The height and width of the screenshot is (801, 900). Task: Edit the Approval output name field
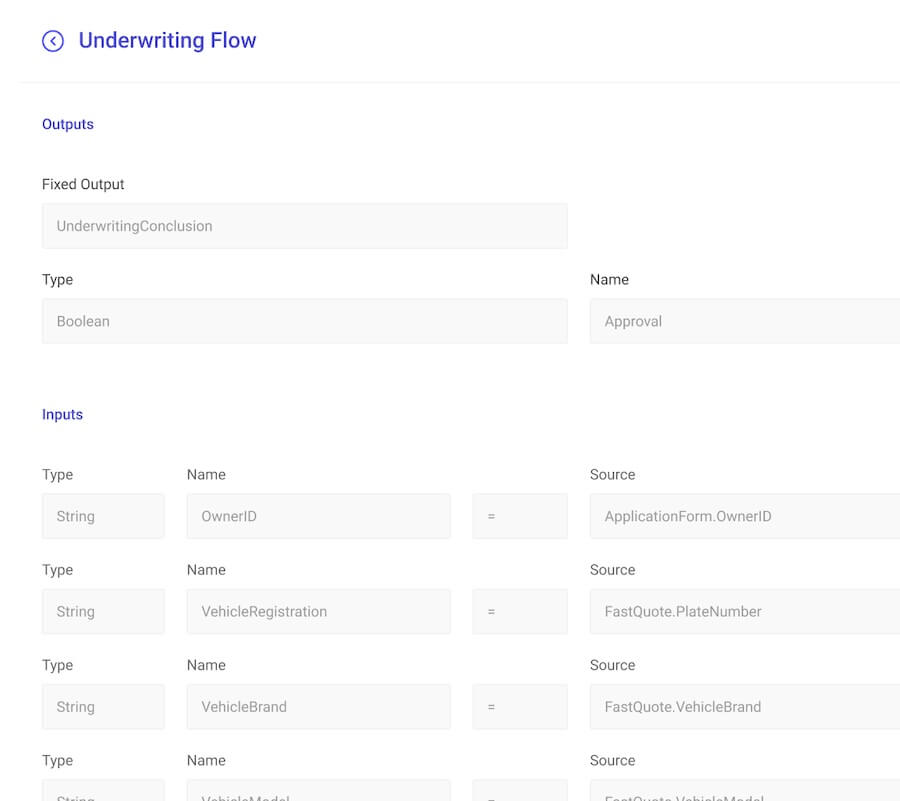(745, 321)
